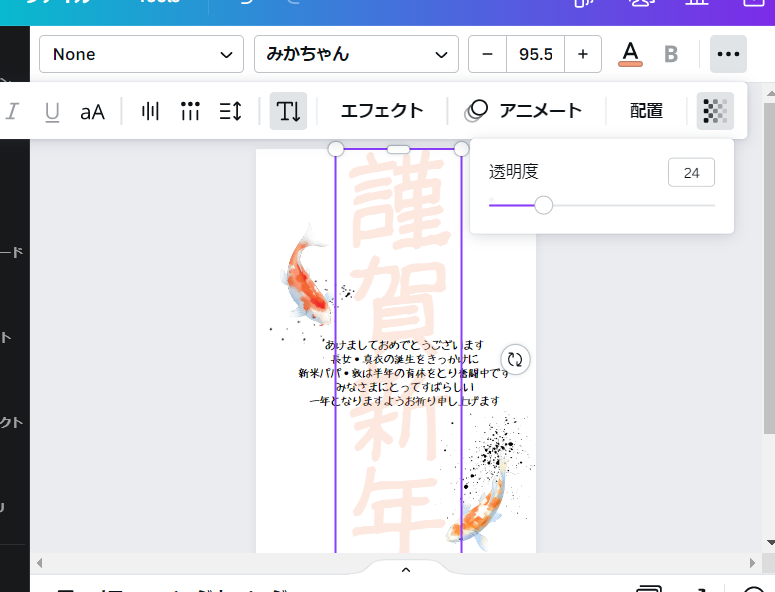Click the 95.5 font size field
775x592 pixels.
(535, 54)
